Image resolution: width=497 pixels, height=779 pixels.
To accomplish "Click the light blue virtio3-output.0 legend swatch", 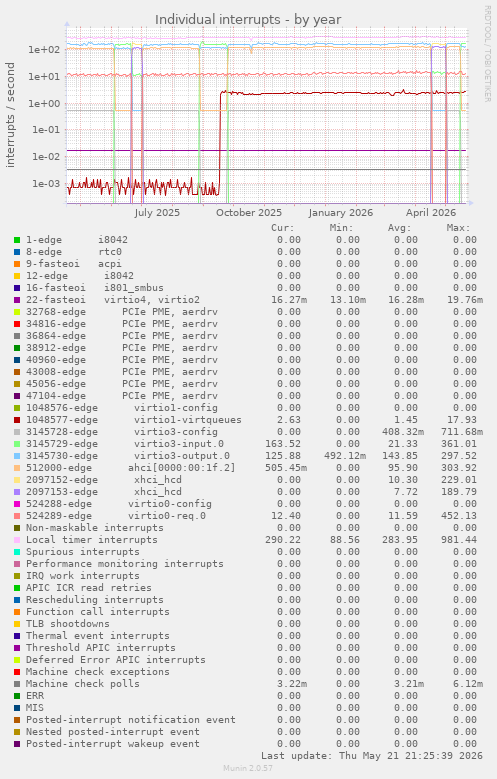I will [x=17, y=456].
